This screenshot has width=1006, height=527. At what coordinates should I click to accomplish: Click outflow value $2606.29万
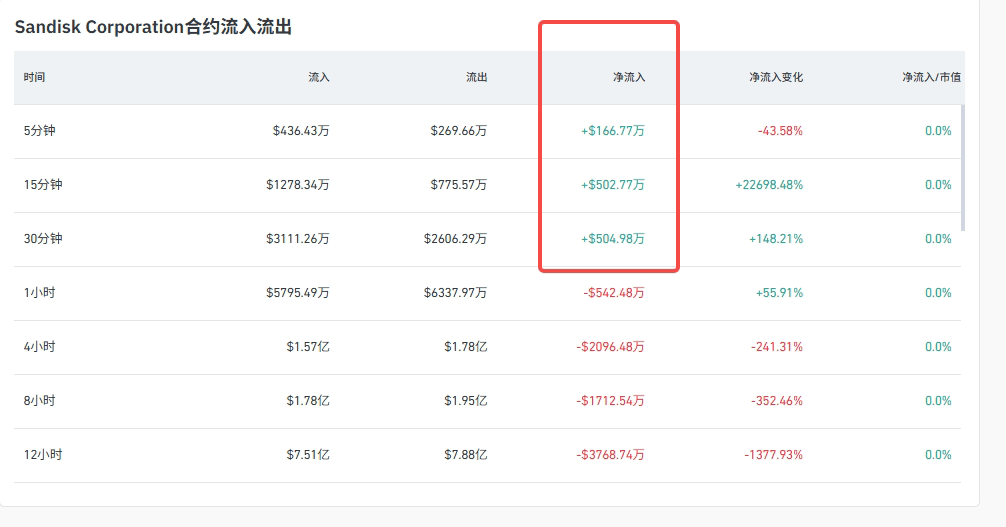click(x=456, y=239)
